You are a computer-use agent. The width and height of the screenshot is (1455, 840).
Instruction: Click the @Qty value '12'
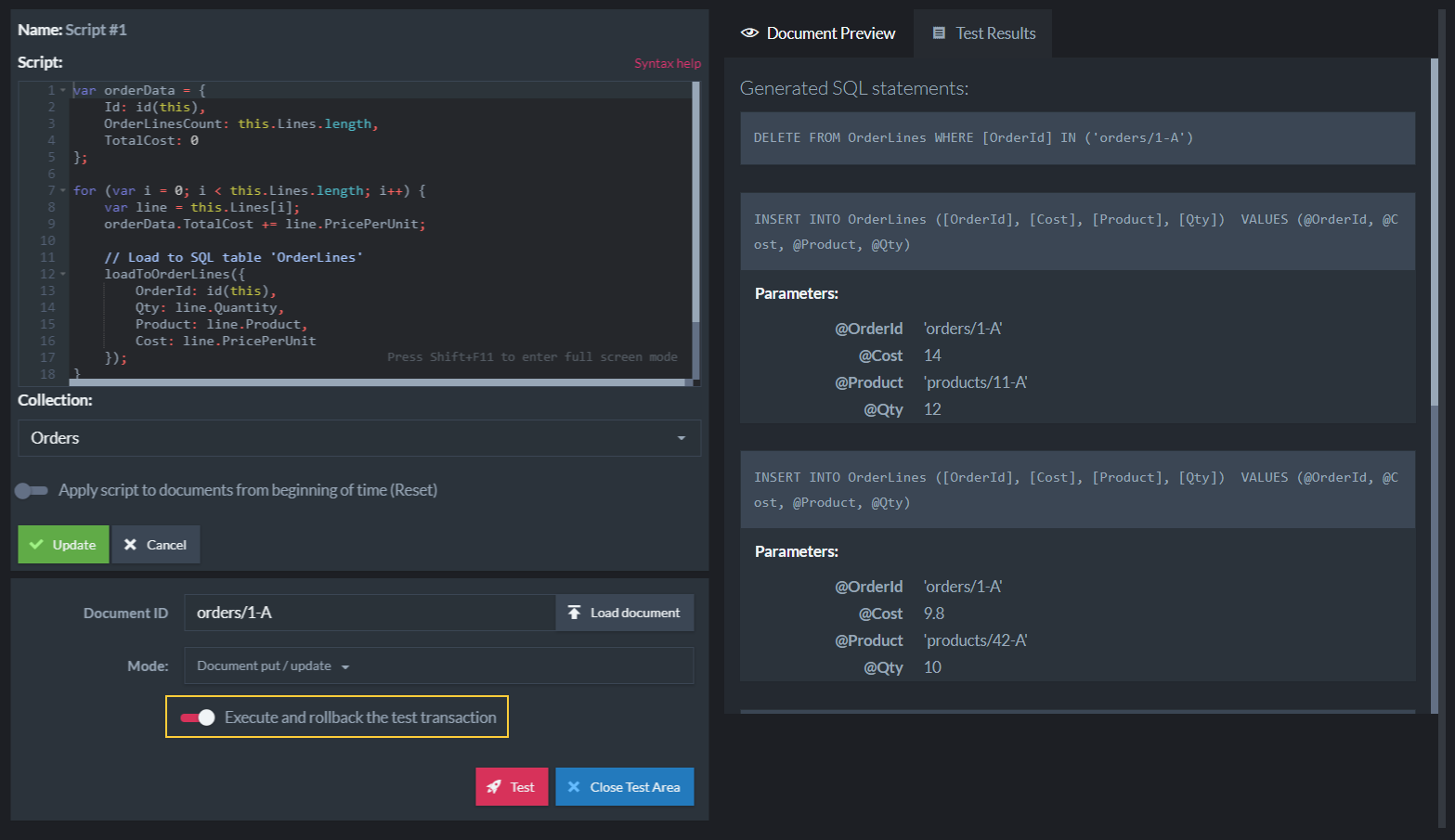tap(932, 409)
